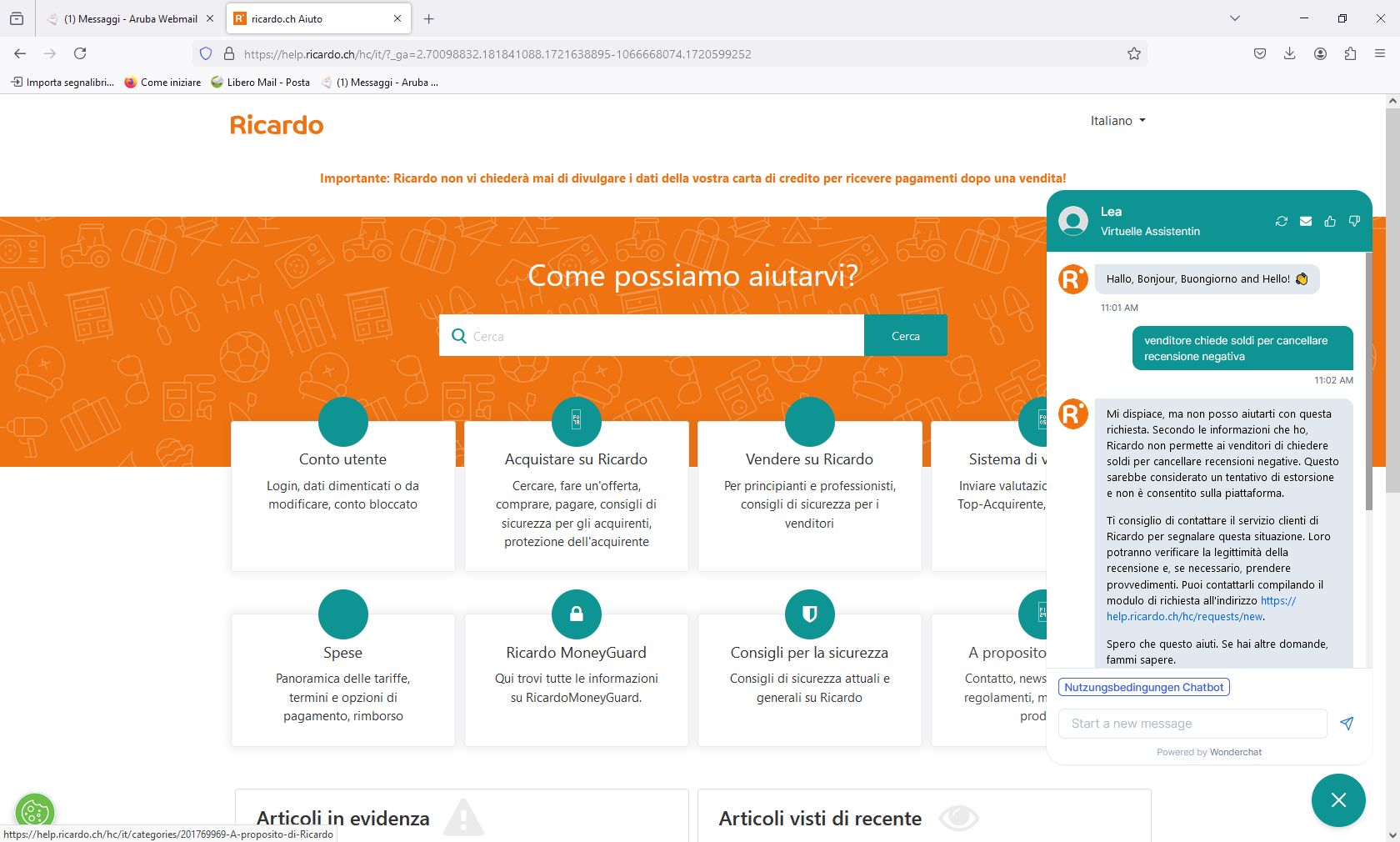Open Italiano language dropdown
The width and height of the screenshot is (1400, 842).
1117,121
